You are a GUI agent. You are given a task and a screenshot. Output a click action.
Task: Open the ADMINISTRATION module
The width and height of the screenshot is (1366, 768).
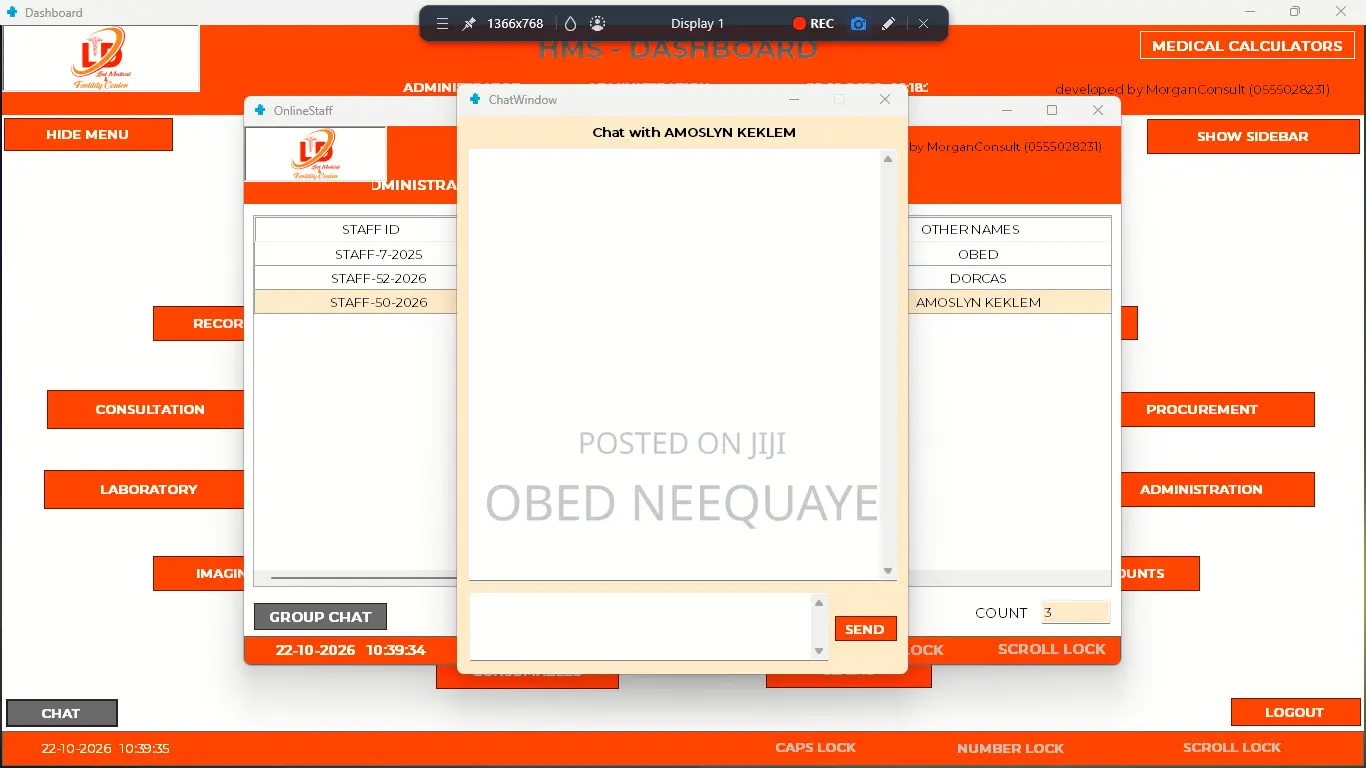coord(1216,489)
